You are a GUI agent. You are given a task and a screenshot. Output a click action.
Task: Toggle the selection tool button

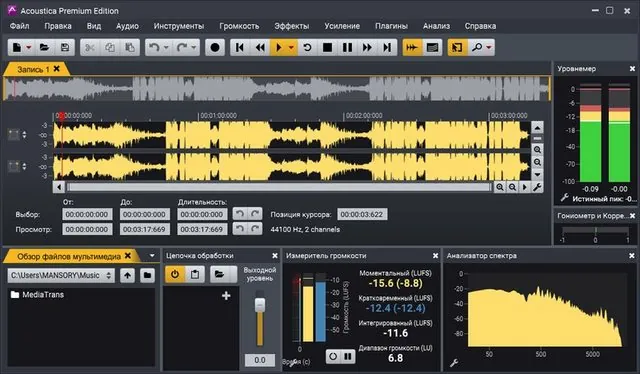457,47
